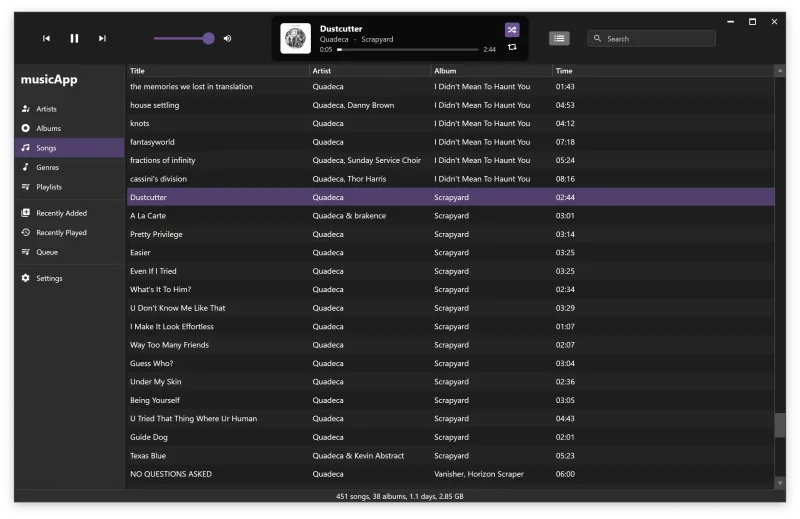Image resolution: width=800 pixels, height=519 pixels.
Task: Click the Settings gear icon
Action: click(x=26, y=278)
